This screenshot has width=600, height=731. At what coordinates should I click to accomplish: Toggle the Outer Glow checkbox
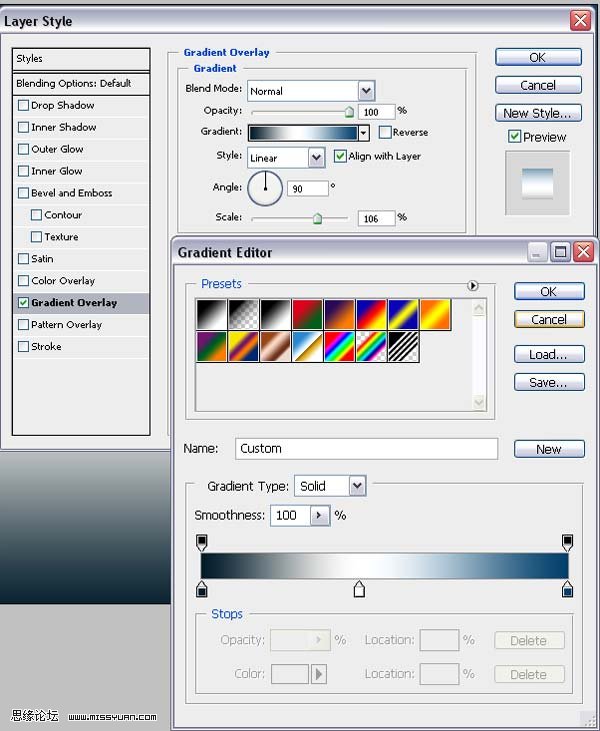(x=23, y=149)
